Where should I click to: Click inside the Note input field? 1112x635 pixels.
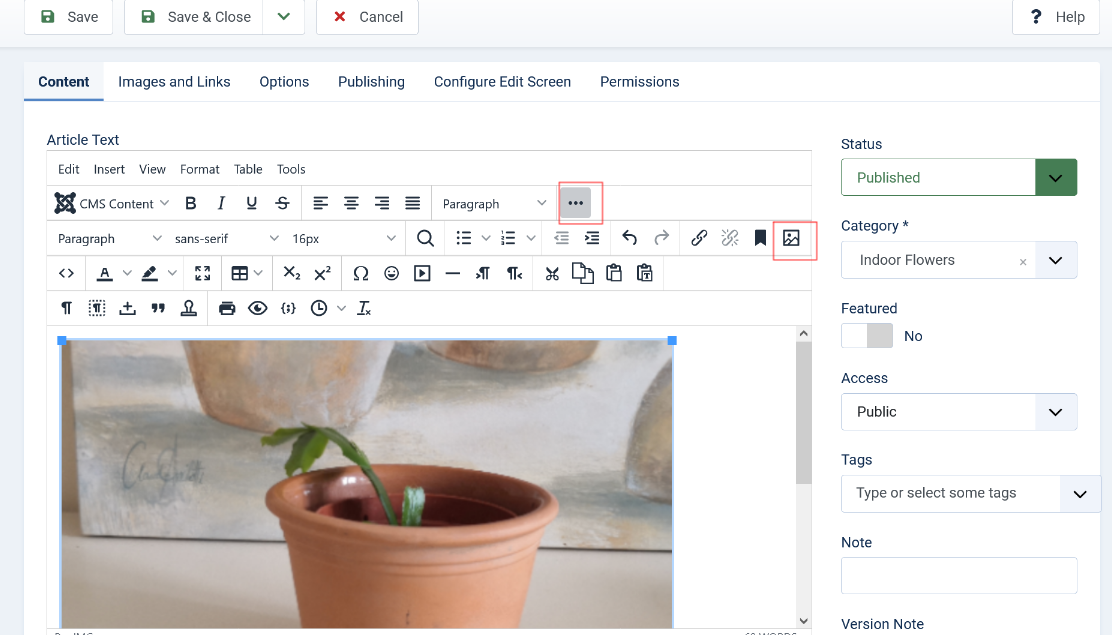click(958, 576)
